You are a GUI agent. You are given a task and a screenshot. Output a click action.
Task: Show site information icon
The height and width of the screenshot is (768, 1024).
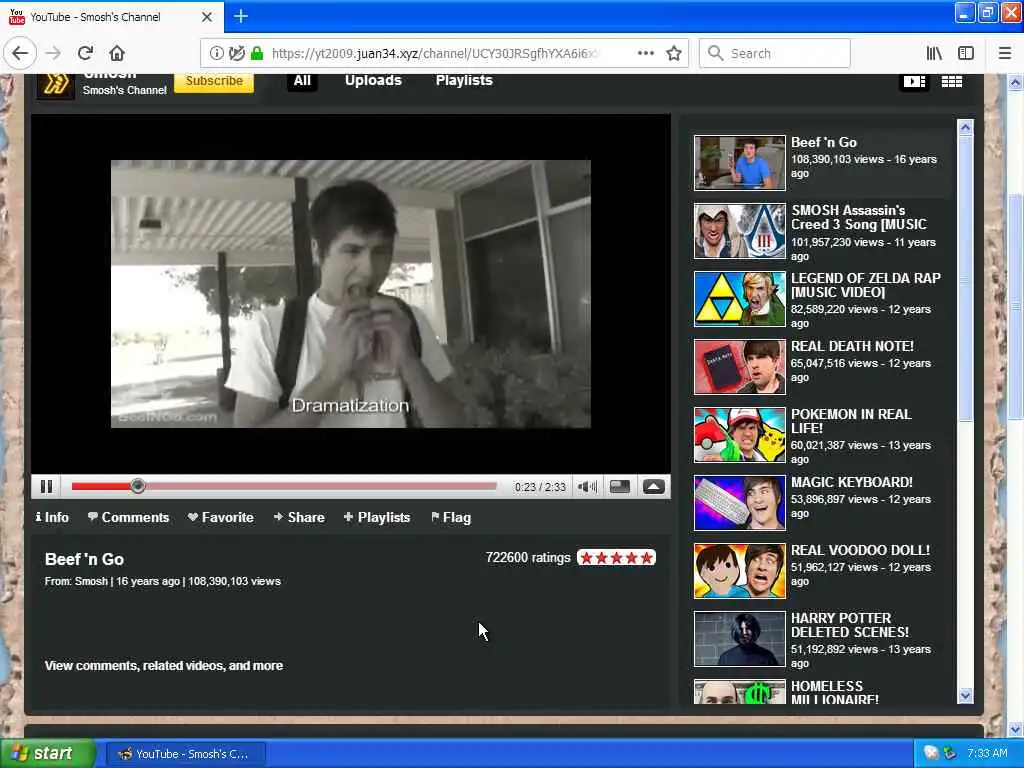[x=217, y=53]
